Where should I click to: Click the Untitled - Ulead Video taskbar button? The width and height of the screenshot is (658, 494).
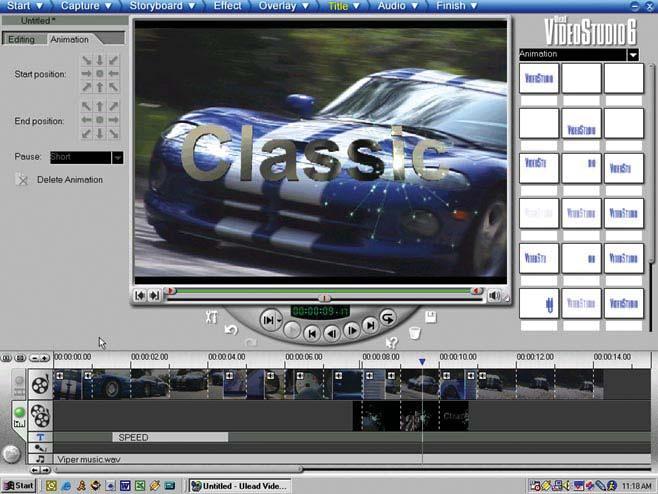click(240, 486)
